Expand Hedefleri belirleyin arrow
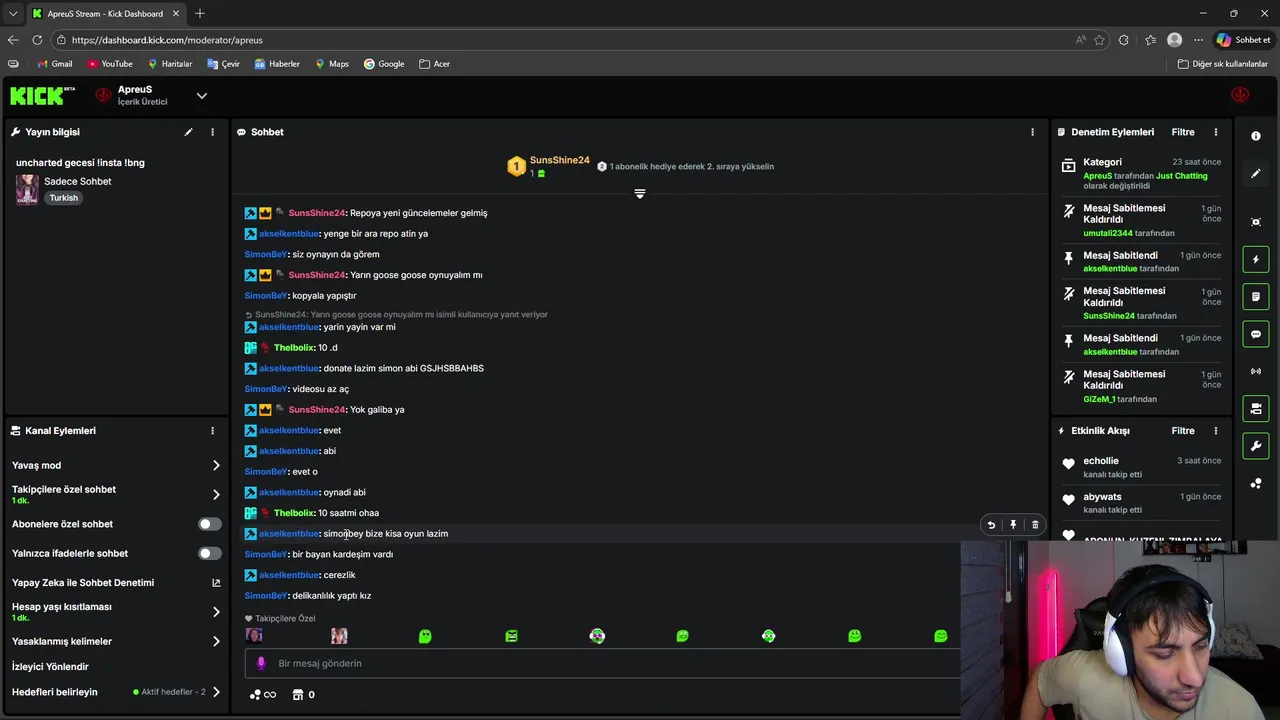 [x=216, y=692]
